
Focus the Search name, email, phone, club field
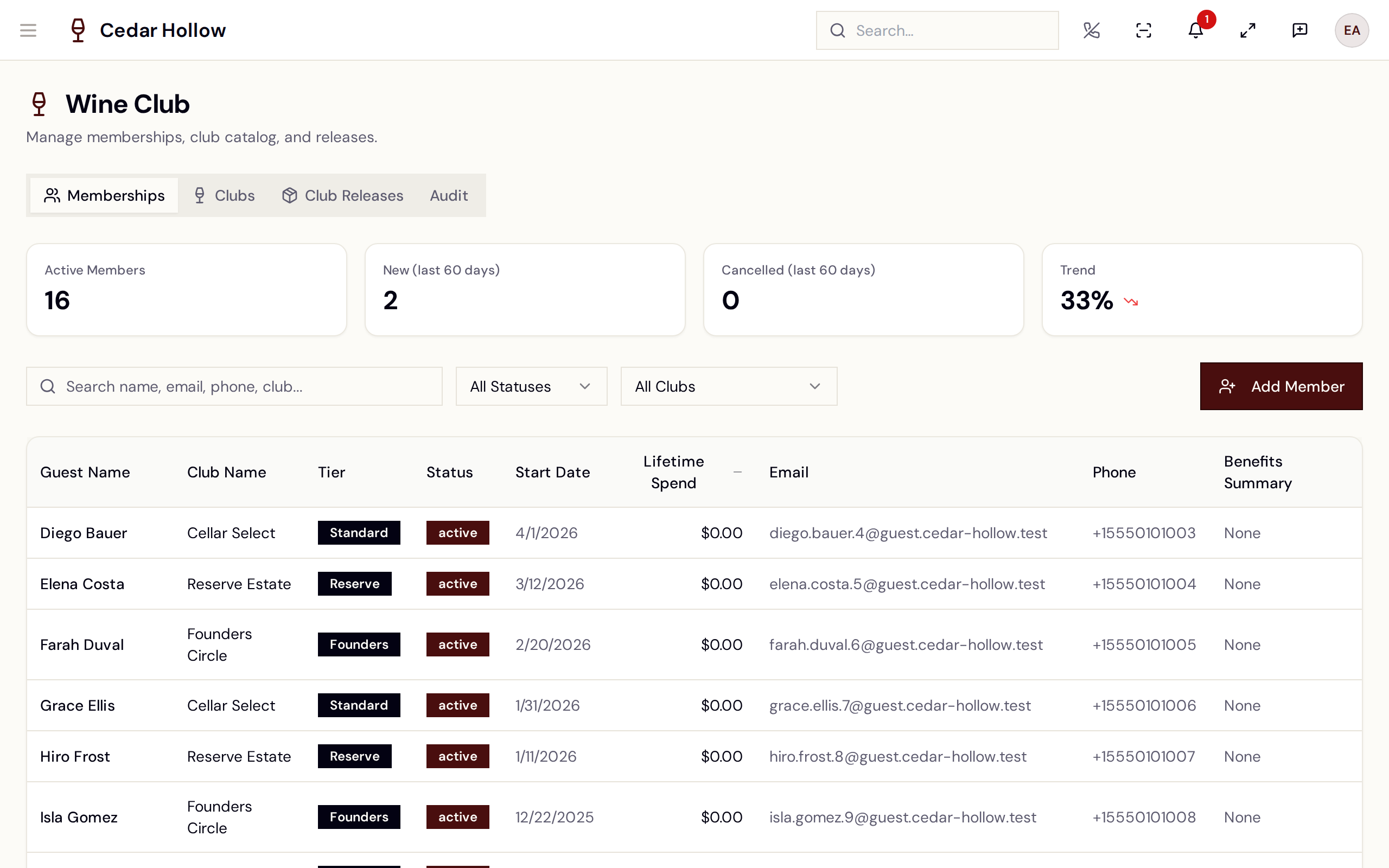[x=234, y=386]
